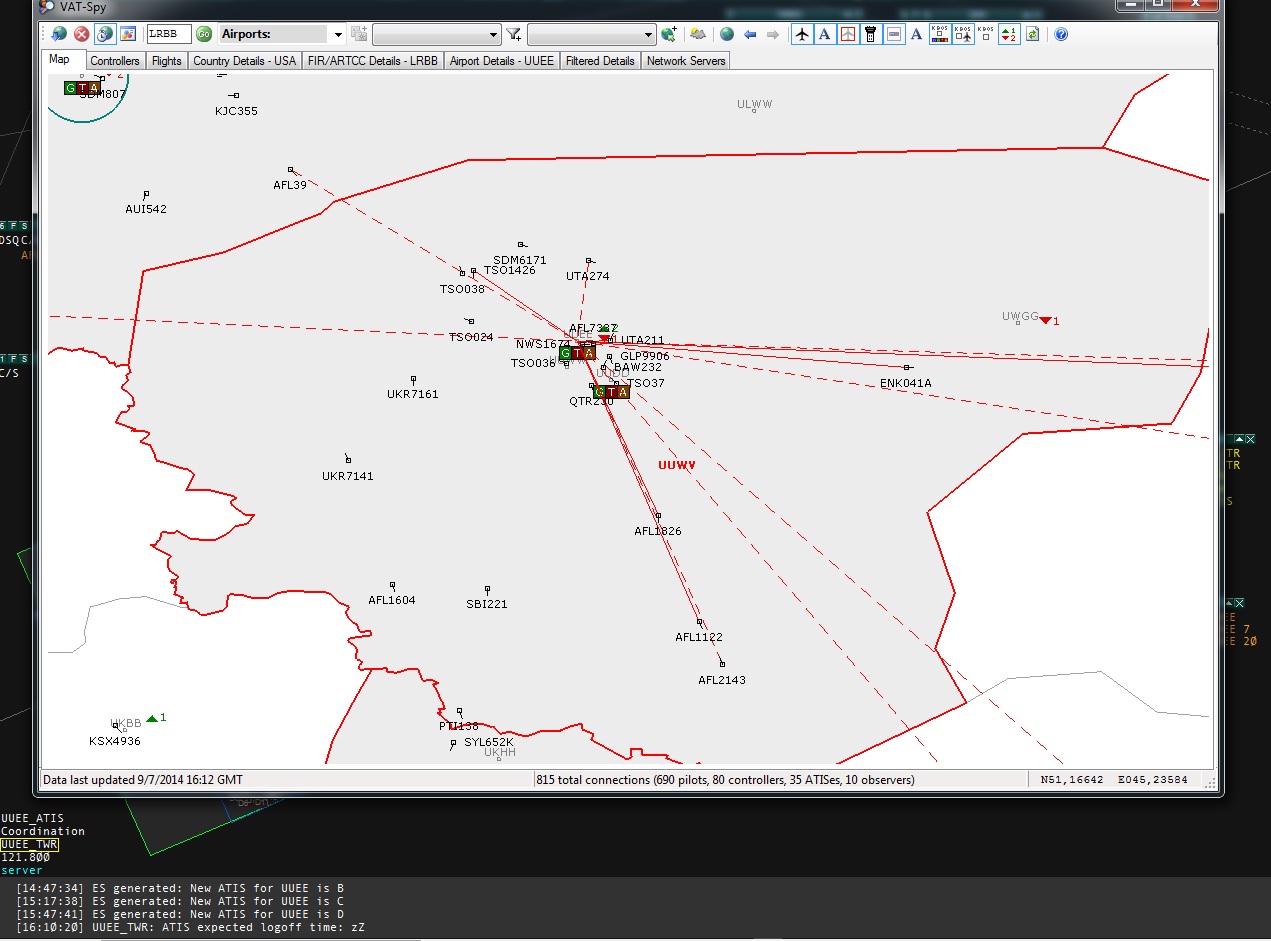This screenshot has height=941, width=1271.
Task: Select aircraft UKR7161 on the map
Action: coord(413,379)
